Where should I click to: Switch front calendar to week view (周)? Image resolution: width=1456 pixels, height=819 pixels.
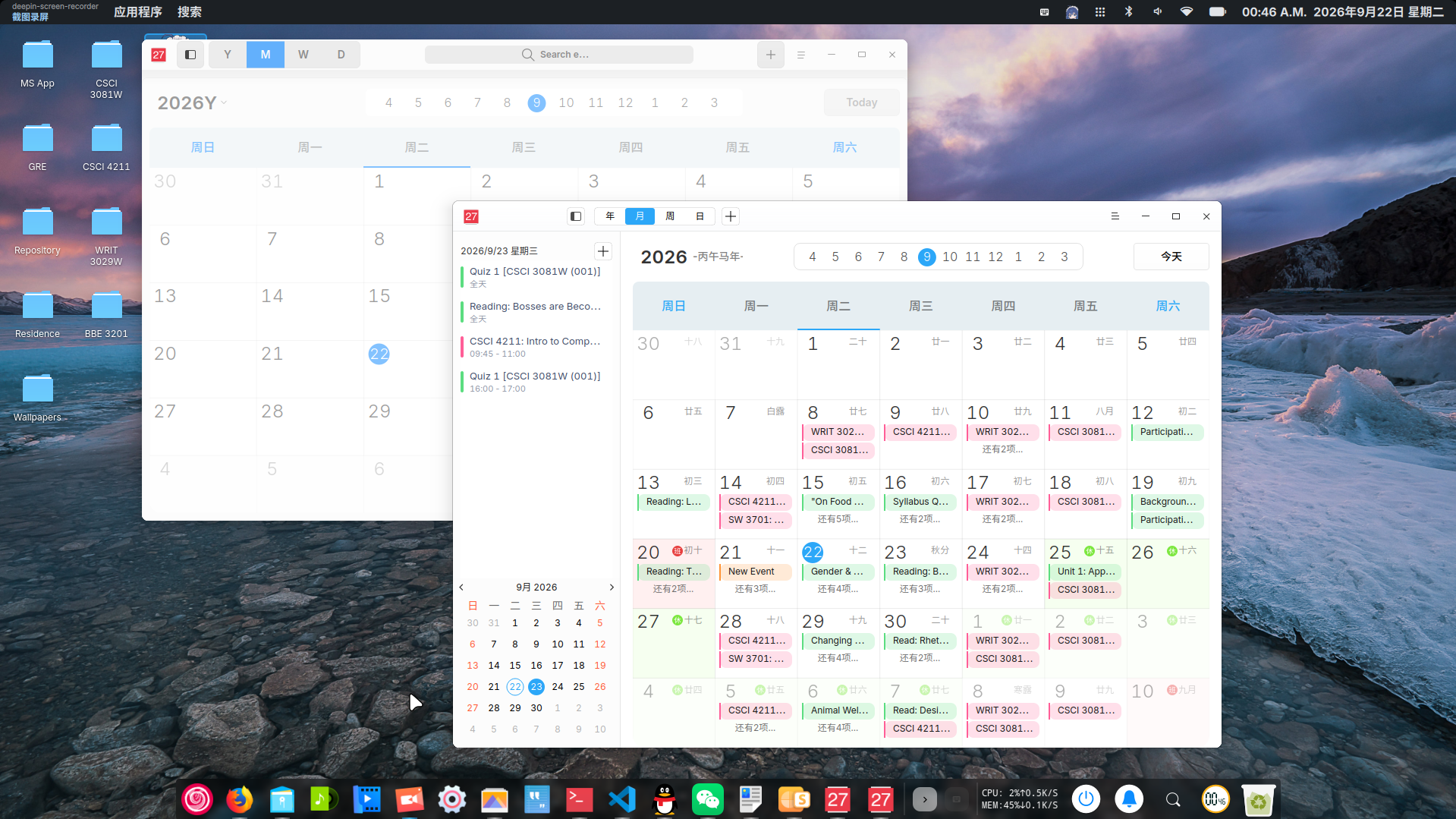pos(670,216)
